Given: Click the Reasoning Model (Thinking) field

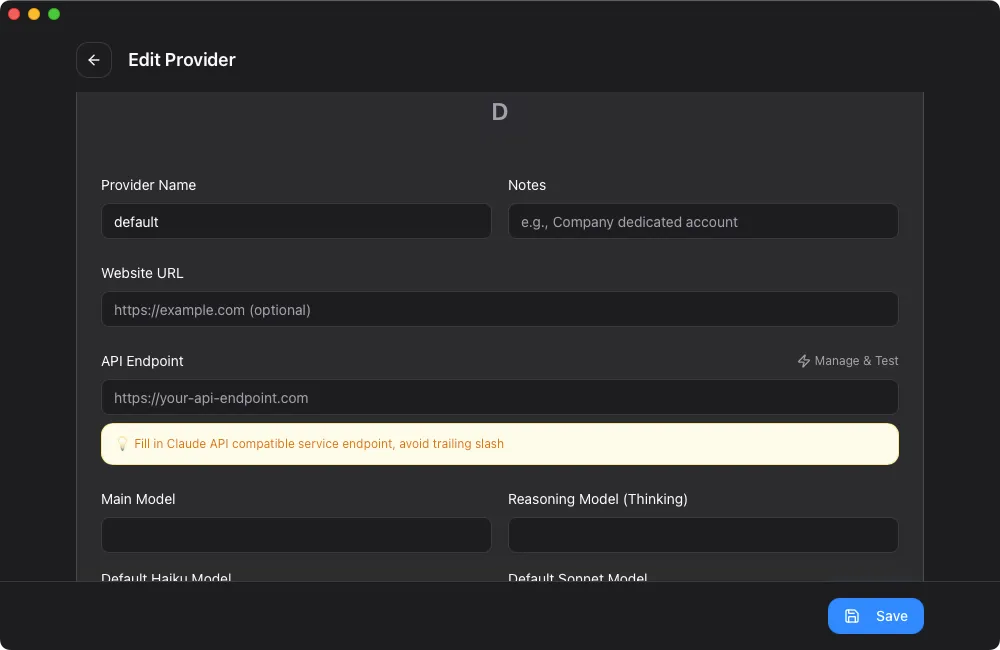Looking at the screenshot, I should [x=703, y=535].
